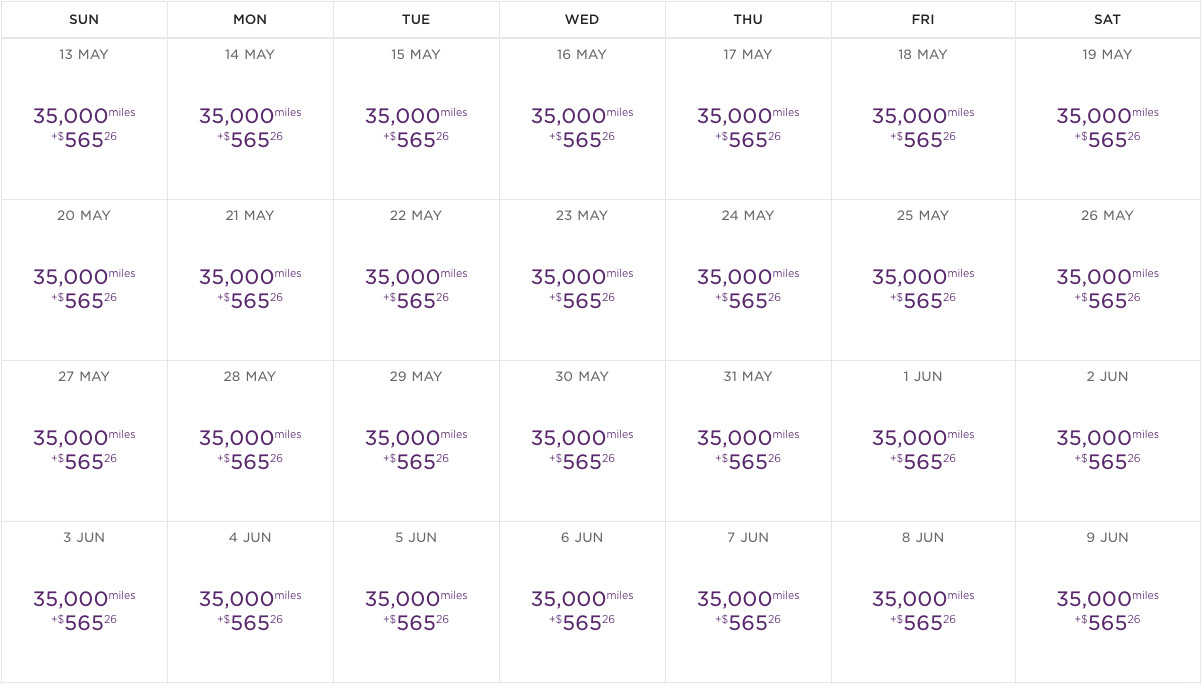Select the 15 May date cell
Image resolution: width=1202 pixels, height=684 pixels.
416,127
